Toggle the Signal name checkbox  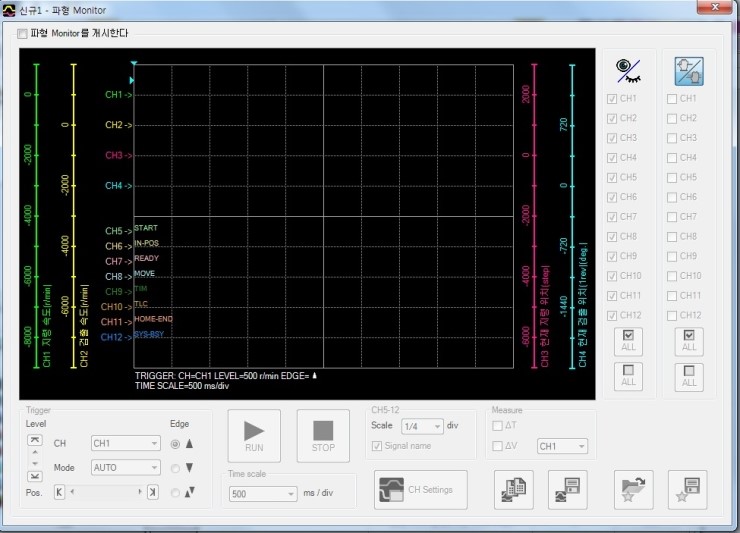point(377,446)
